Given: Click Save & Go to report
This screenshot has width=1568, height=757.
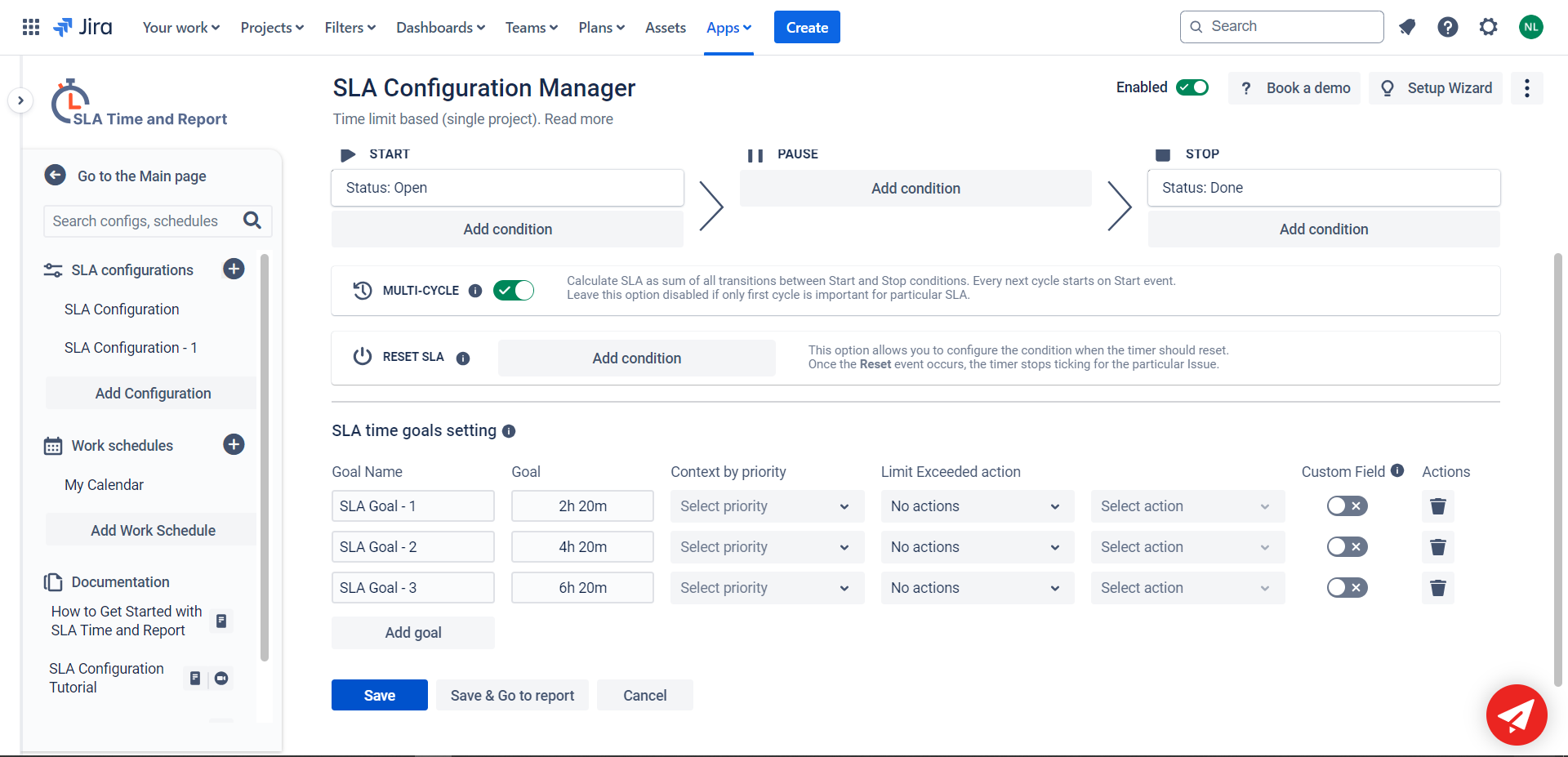Looking at the screenshot, I should pos(512,695).
